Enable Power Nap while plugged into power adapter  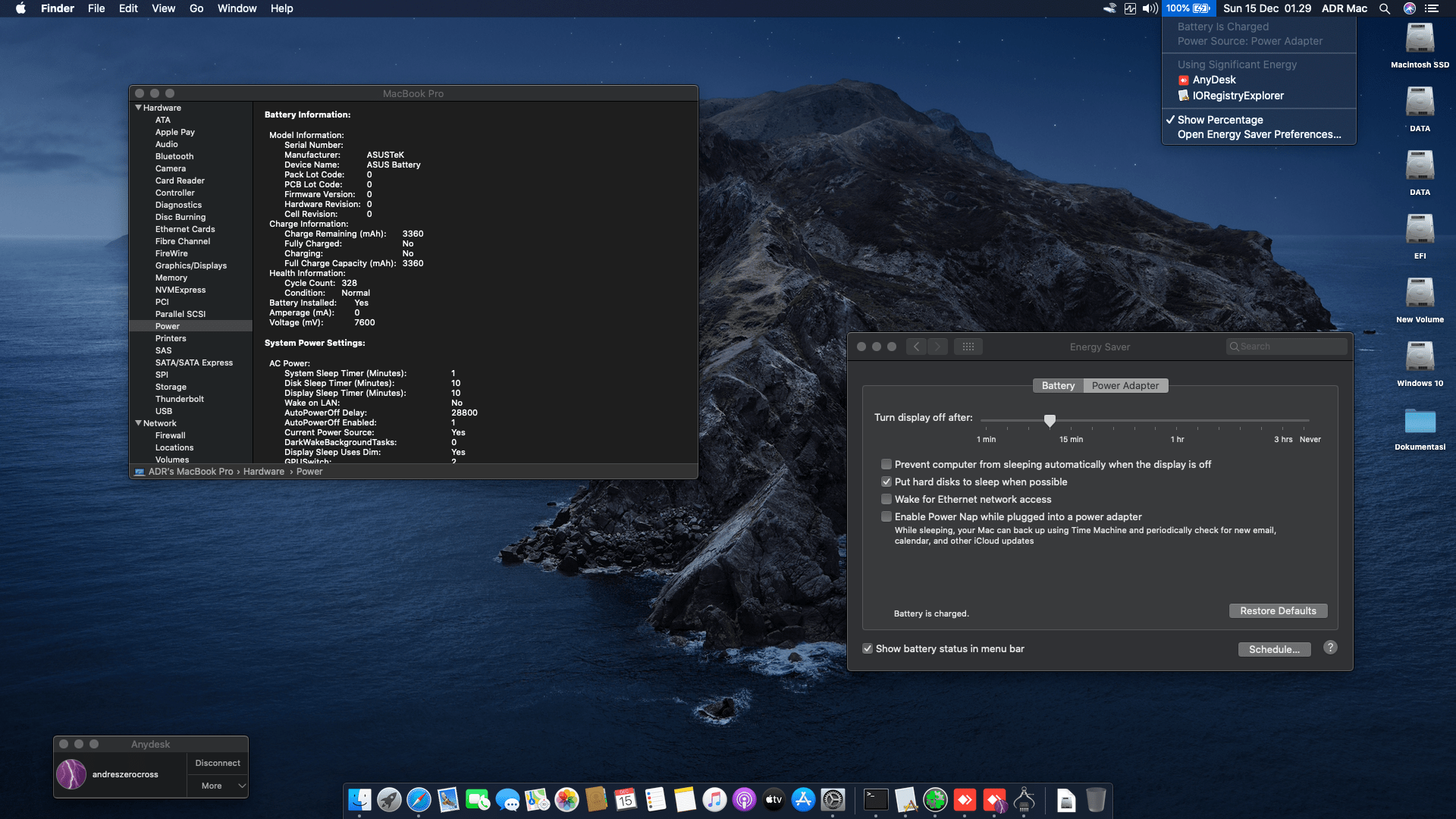[x=886, y=516]
